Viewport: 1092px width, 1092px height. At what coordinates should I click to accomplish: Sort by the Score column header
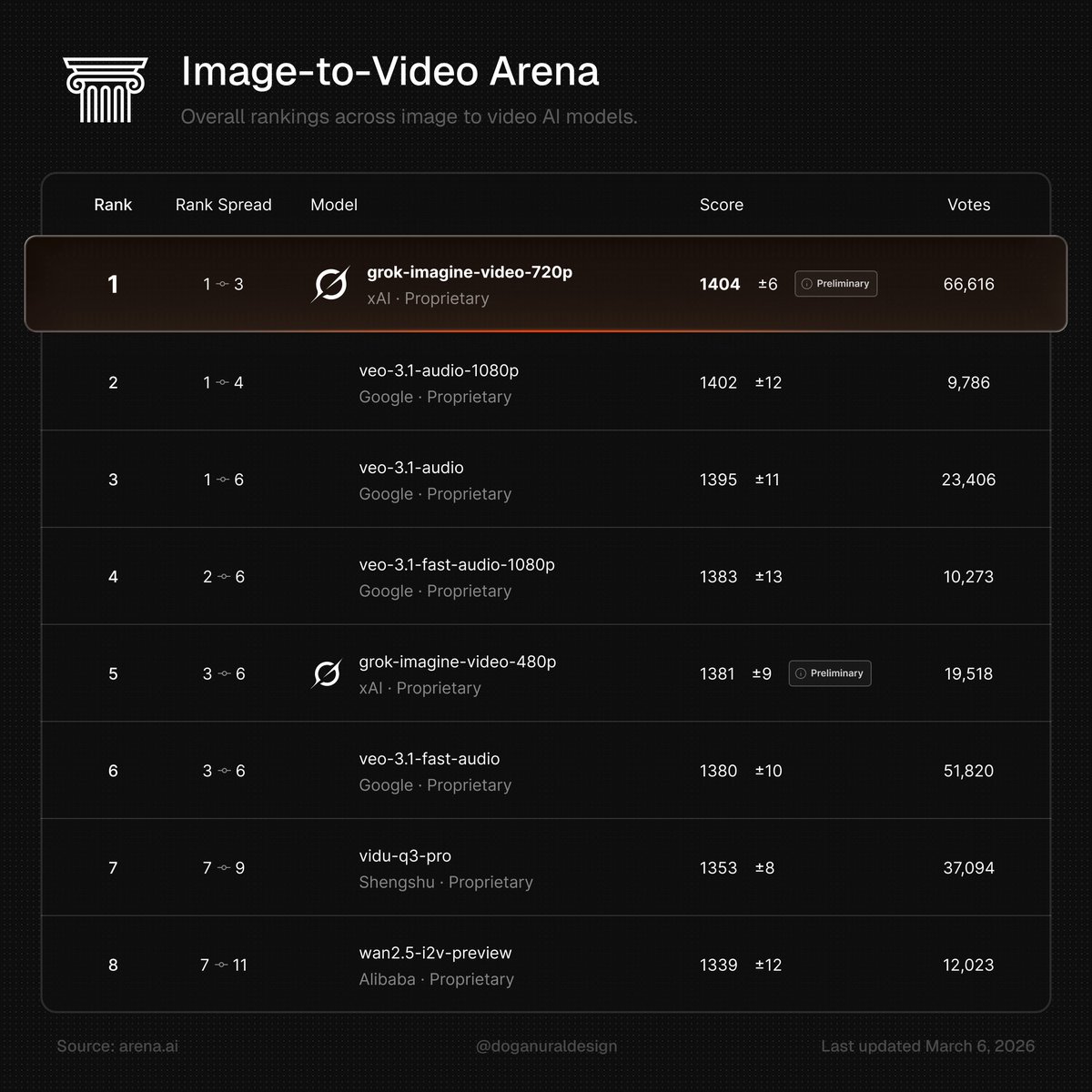[721, 205]
